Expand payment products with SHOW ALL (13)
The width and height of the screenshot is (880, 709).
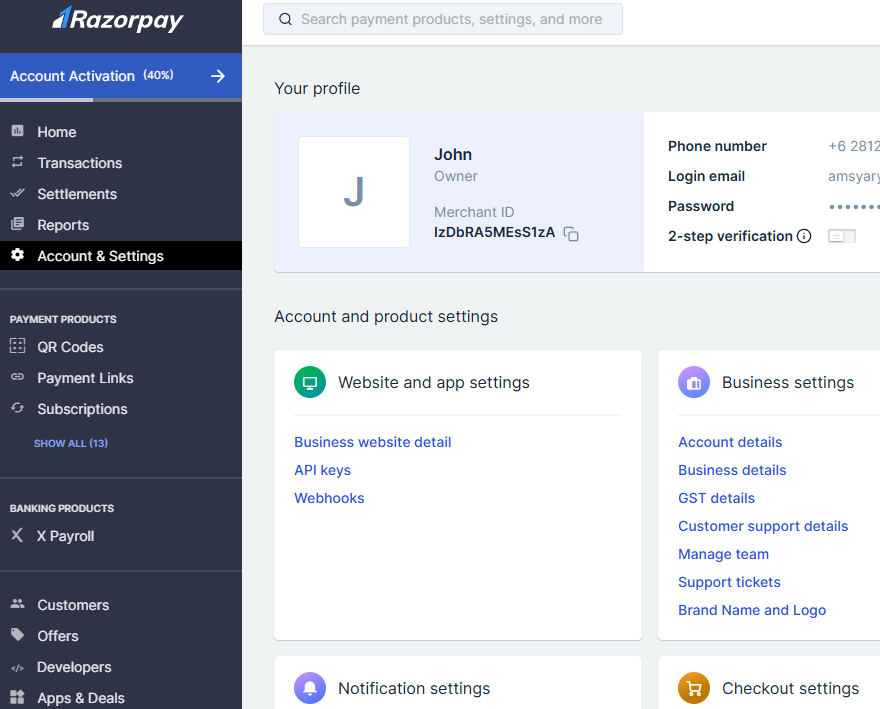[71, 443]
